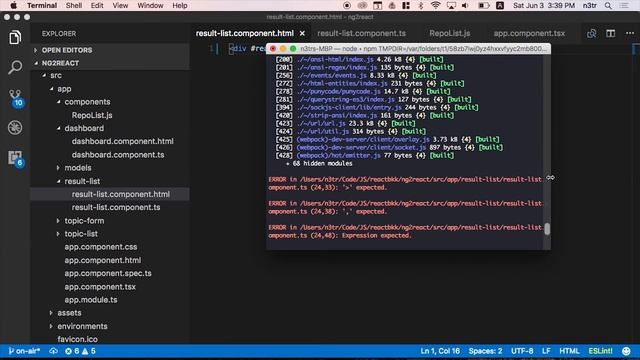Open Spotlight search in menu bar
The width and height of the screenshot is (640, 360).
(608, 5)
